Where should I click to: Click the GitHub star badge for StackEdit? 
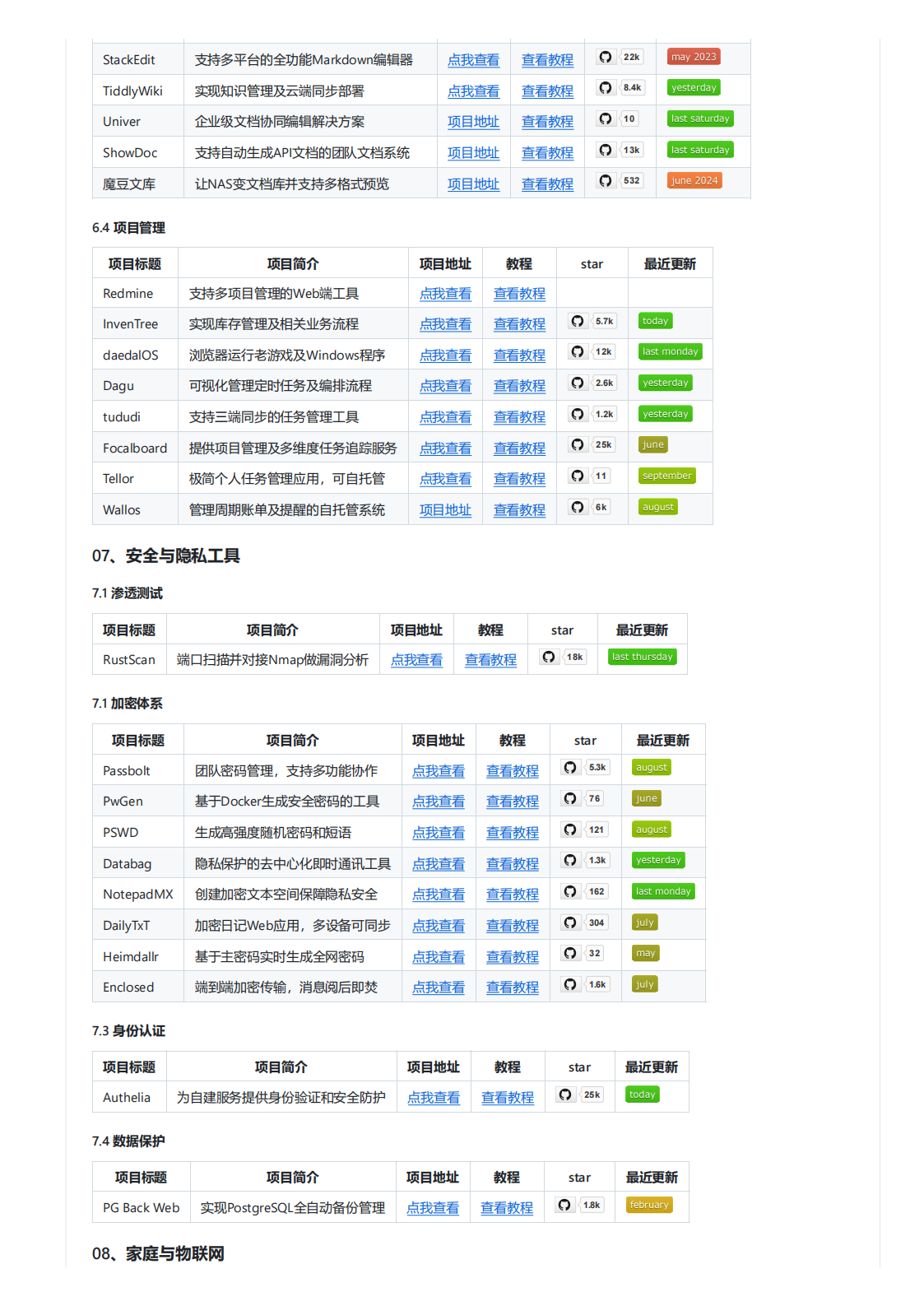(620, 57)
